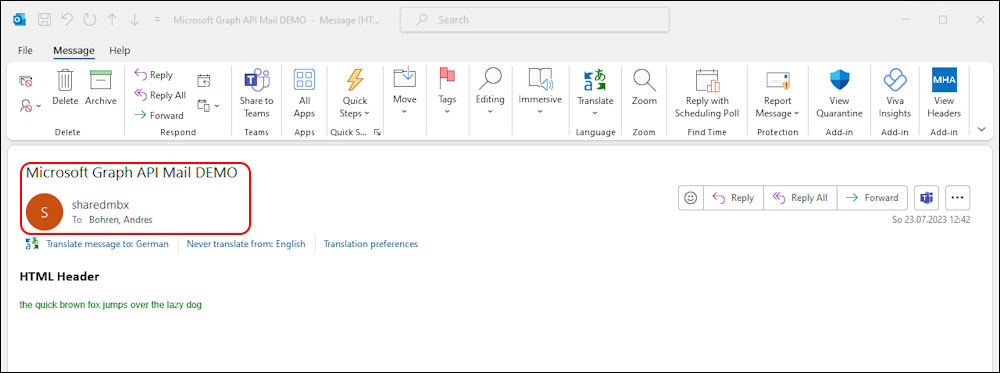This screenshot has width=1000, height=373.
Task: Click the MHA View Headers add-in
Action: [x=944, y=94]
